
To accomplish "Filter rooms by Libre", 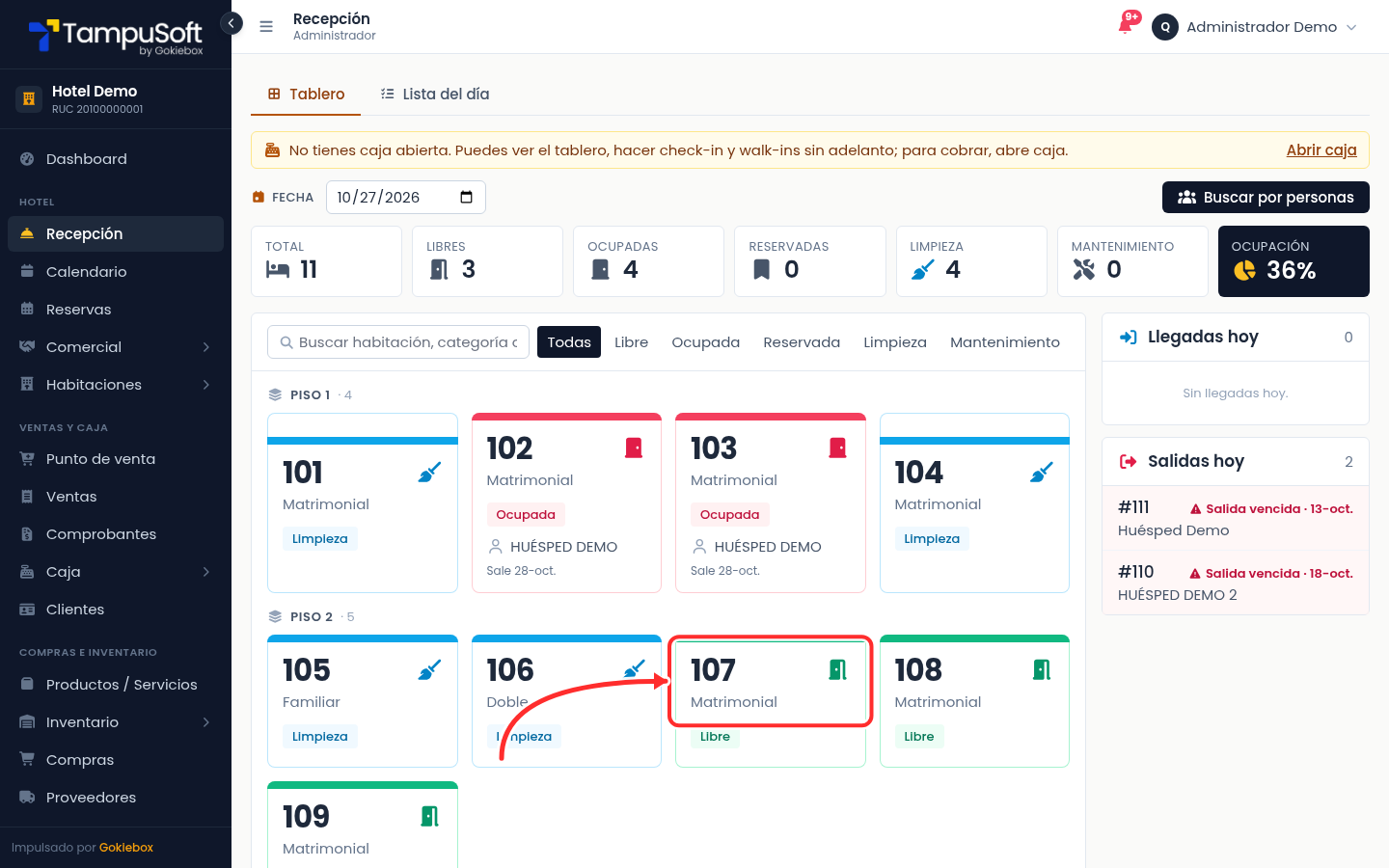I will (x=632, y=342).
